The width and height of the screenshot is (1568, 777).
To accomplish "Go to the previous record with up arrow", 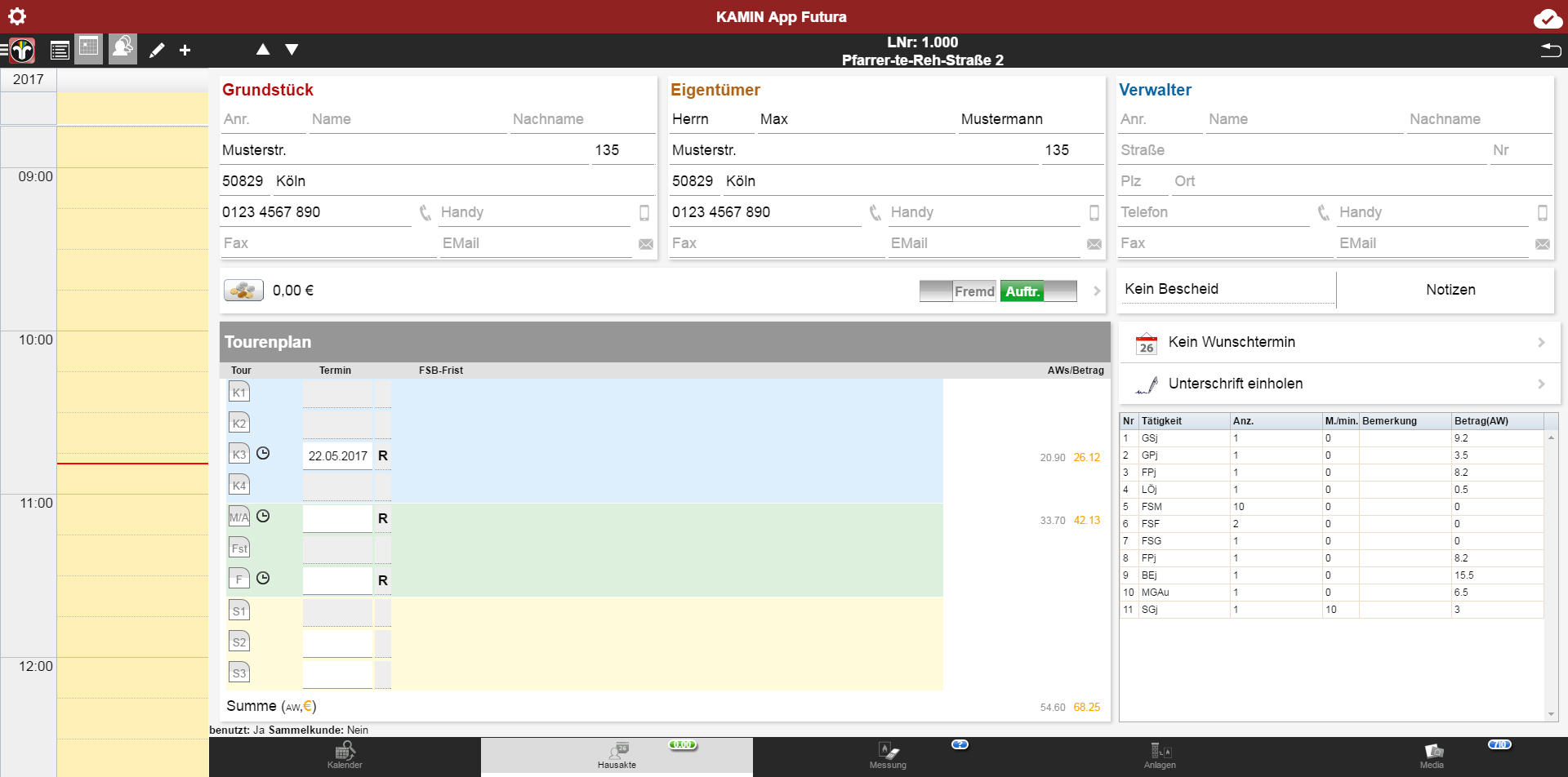I will pyautogui.click(x=263, y=50).
